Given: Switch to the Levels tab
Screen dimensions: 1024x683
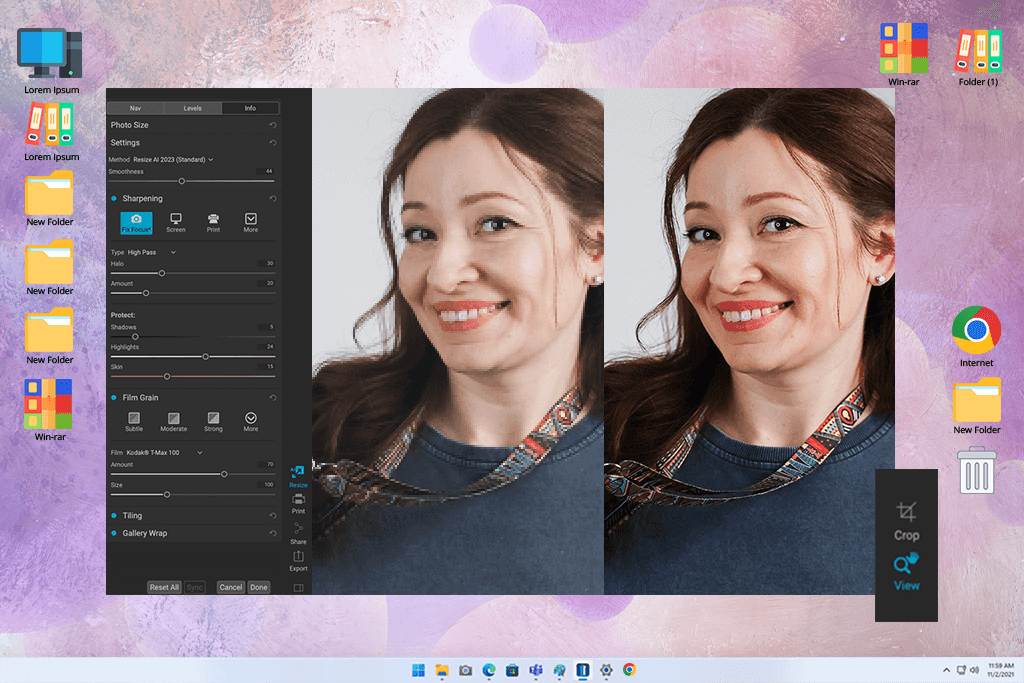Looking at the screenshot, I should click(193, 108).
